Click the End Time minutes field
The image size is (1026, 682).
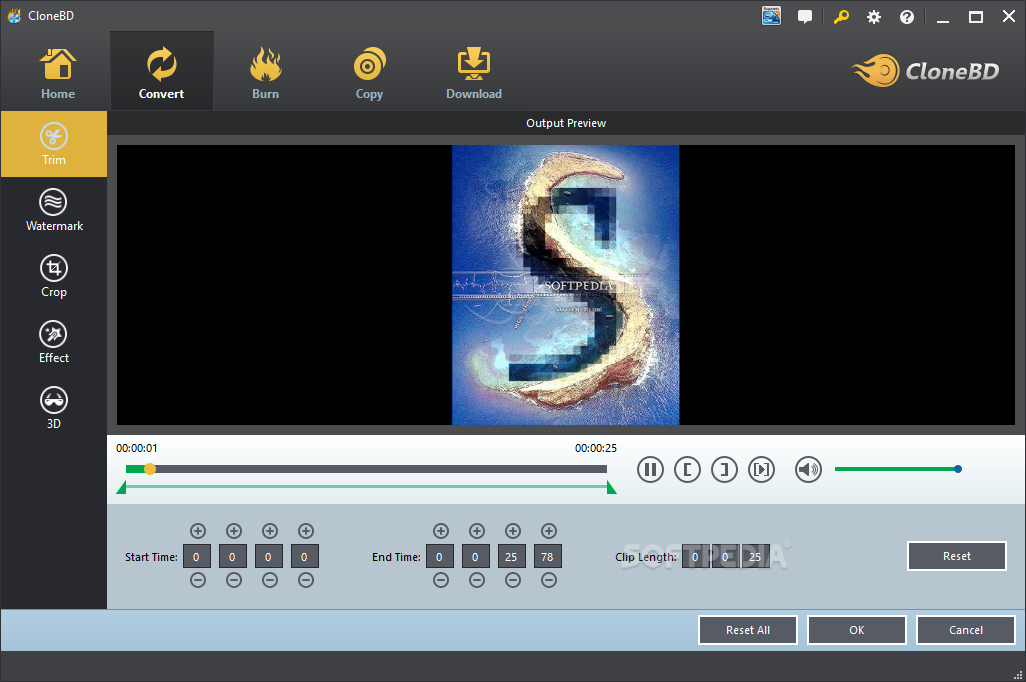476,556
